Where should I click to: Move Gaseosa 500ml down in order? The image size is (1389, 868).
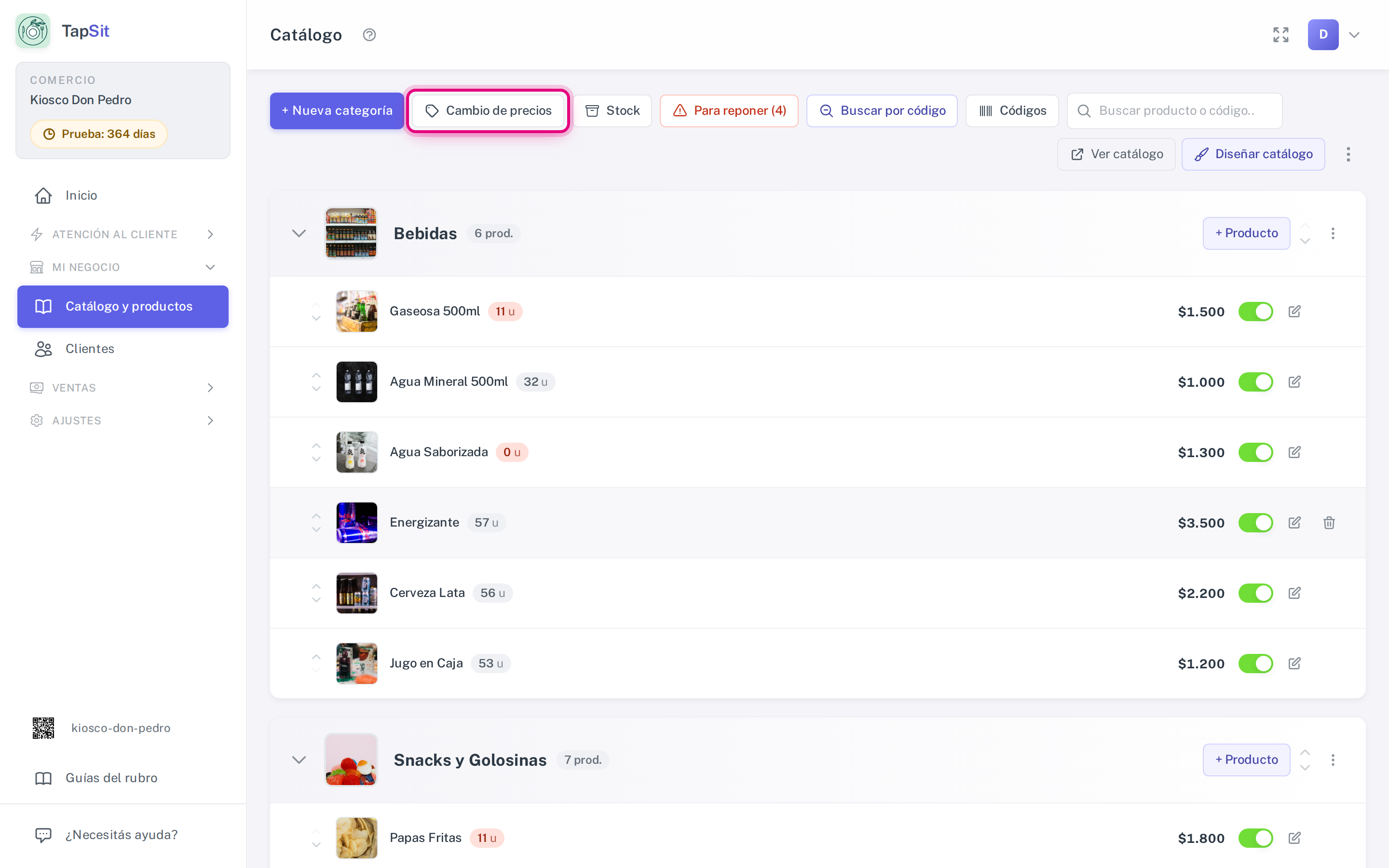point(316,319)
